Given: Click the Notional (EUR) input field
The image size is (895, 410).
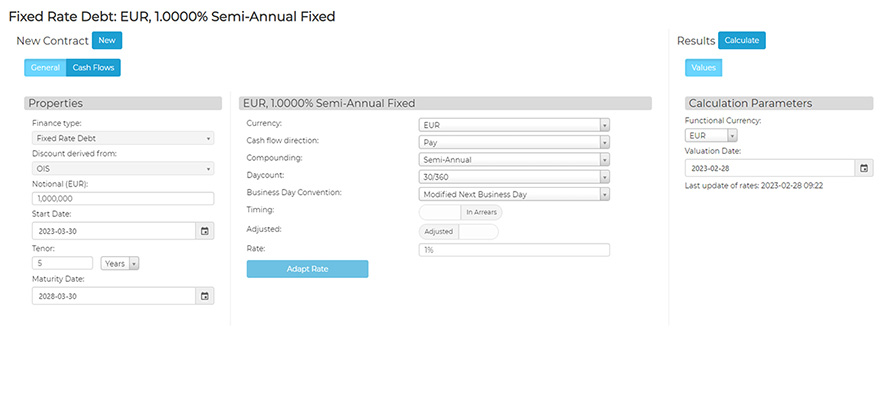Looking at the screenshot, I should click(123, 199).
